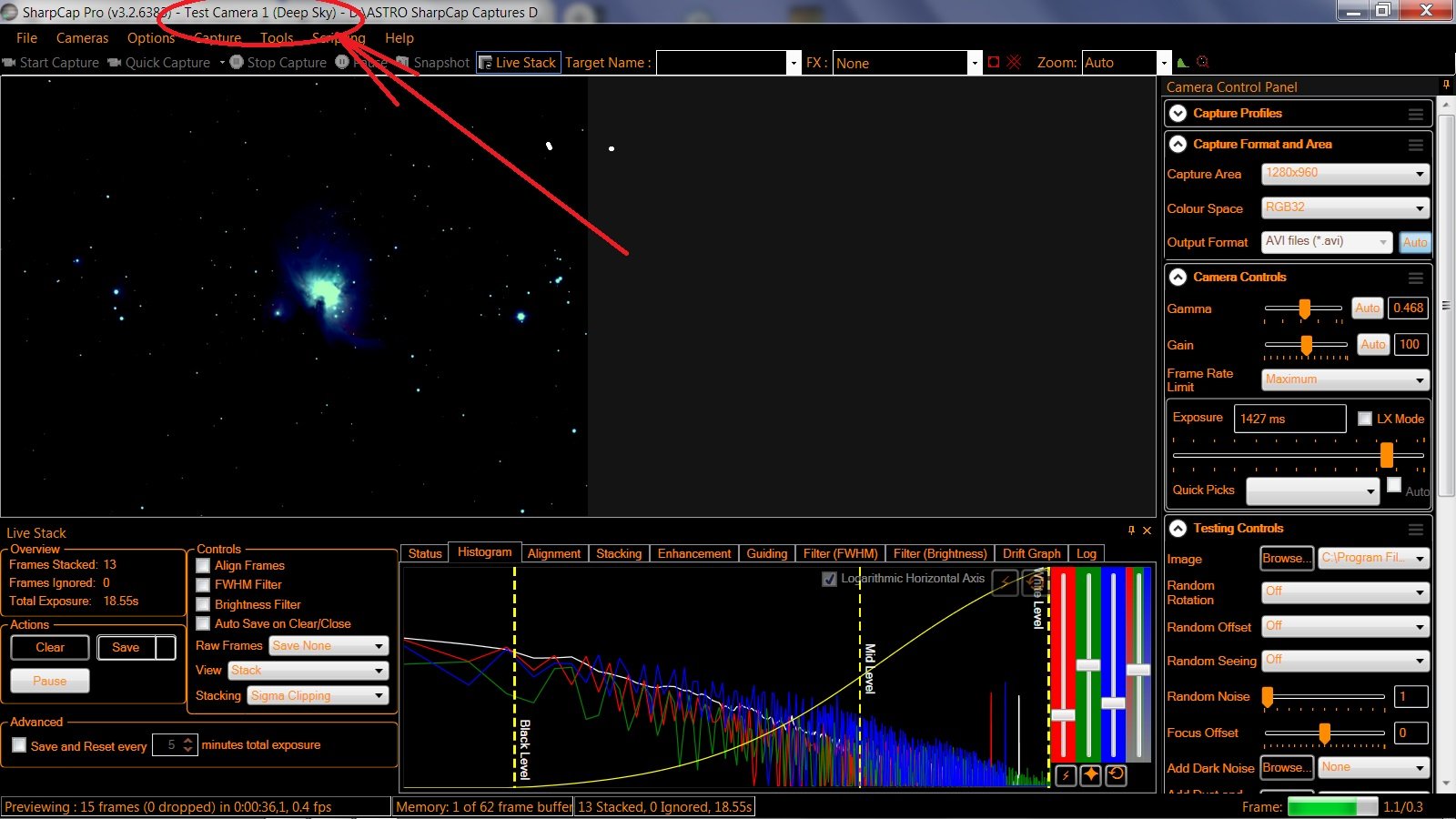The height and width of the screenshot is (819, 1456).
Task: Open the Capture Area 1280x960 dropdown
Action: click(x=1346, y=174)
